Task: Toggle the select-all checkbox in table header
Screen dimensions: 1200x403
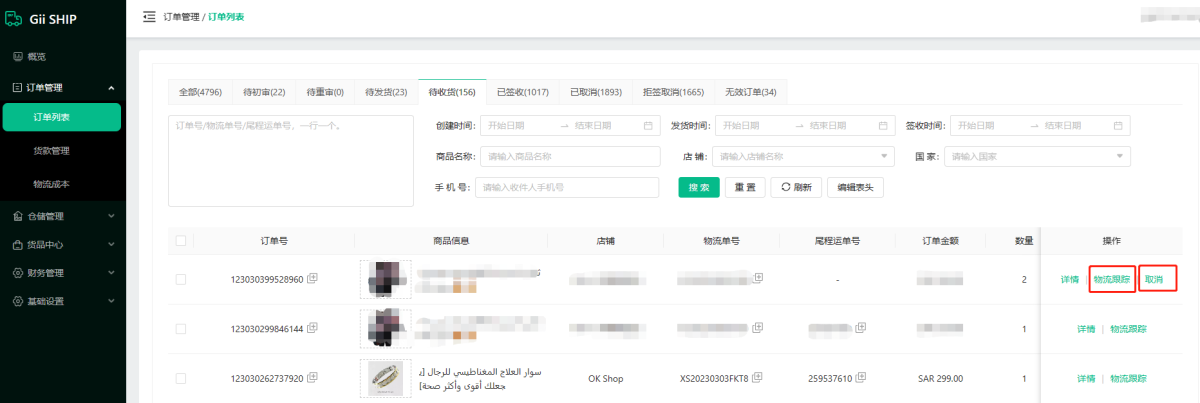Action: (180, 240)
